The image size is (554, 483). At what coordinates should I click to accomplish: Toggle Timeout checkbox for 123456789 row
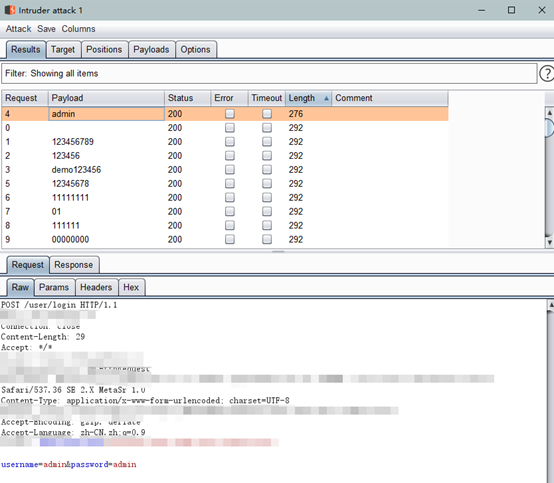[x=267, y=142]
